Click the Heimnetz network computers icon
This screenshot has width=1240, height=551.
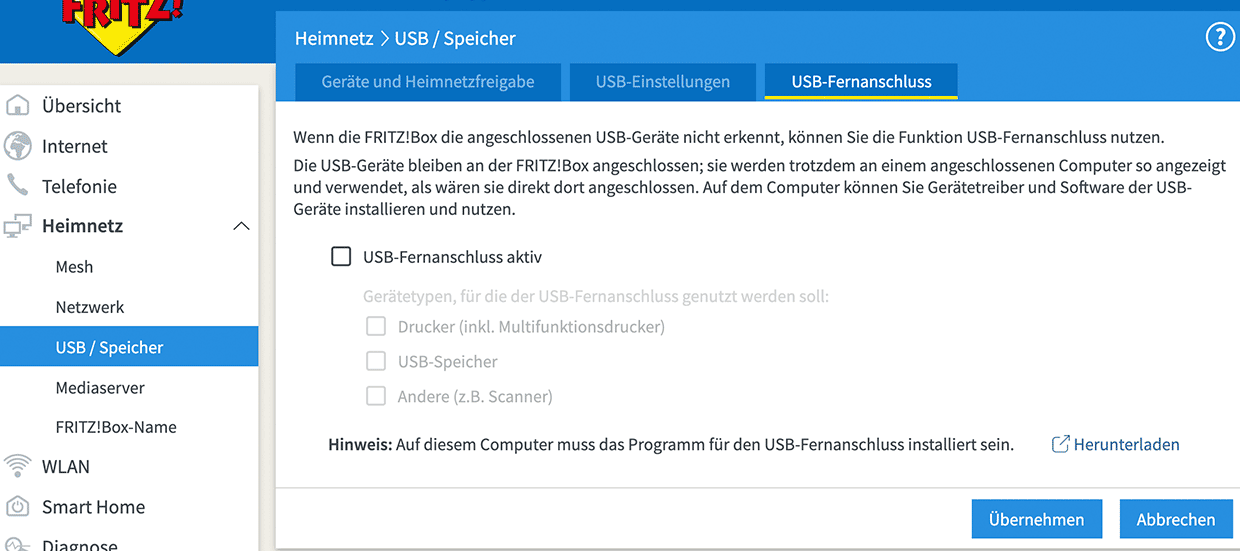pos(18,226)
